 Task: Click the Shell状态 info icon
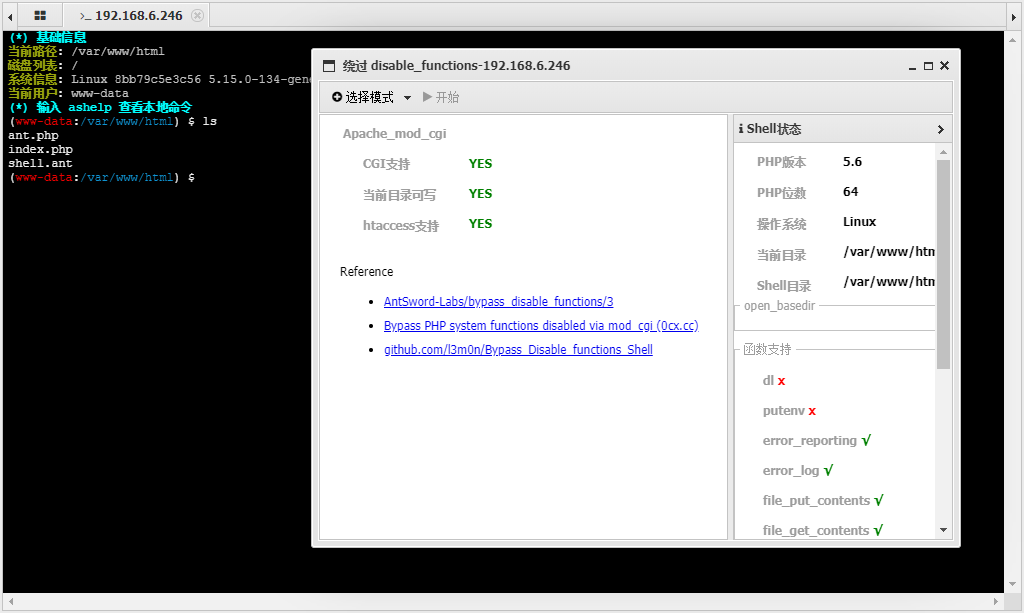(740, 129)
